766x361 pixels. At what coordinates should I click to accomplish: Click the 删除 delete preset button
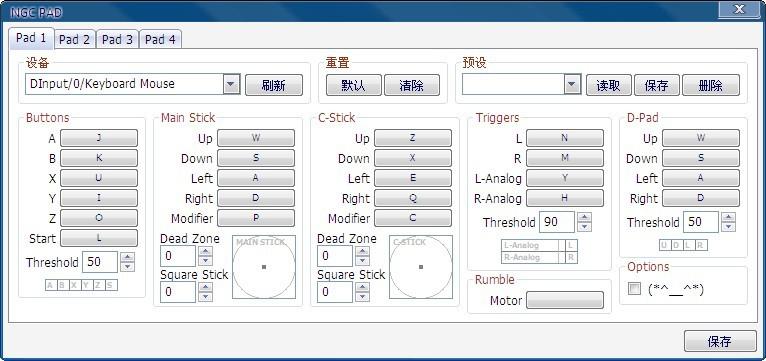click(x=710, y=85)
